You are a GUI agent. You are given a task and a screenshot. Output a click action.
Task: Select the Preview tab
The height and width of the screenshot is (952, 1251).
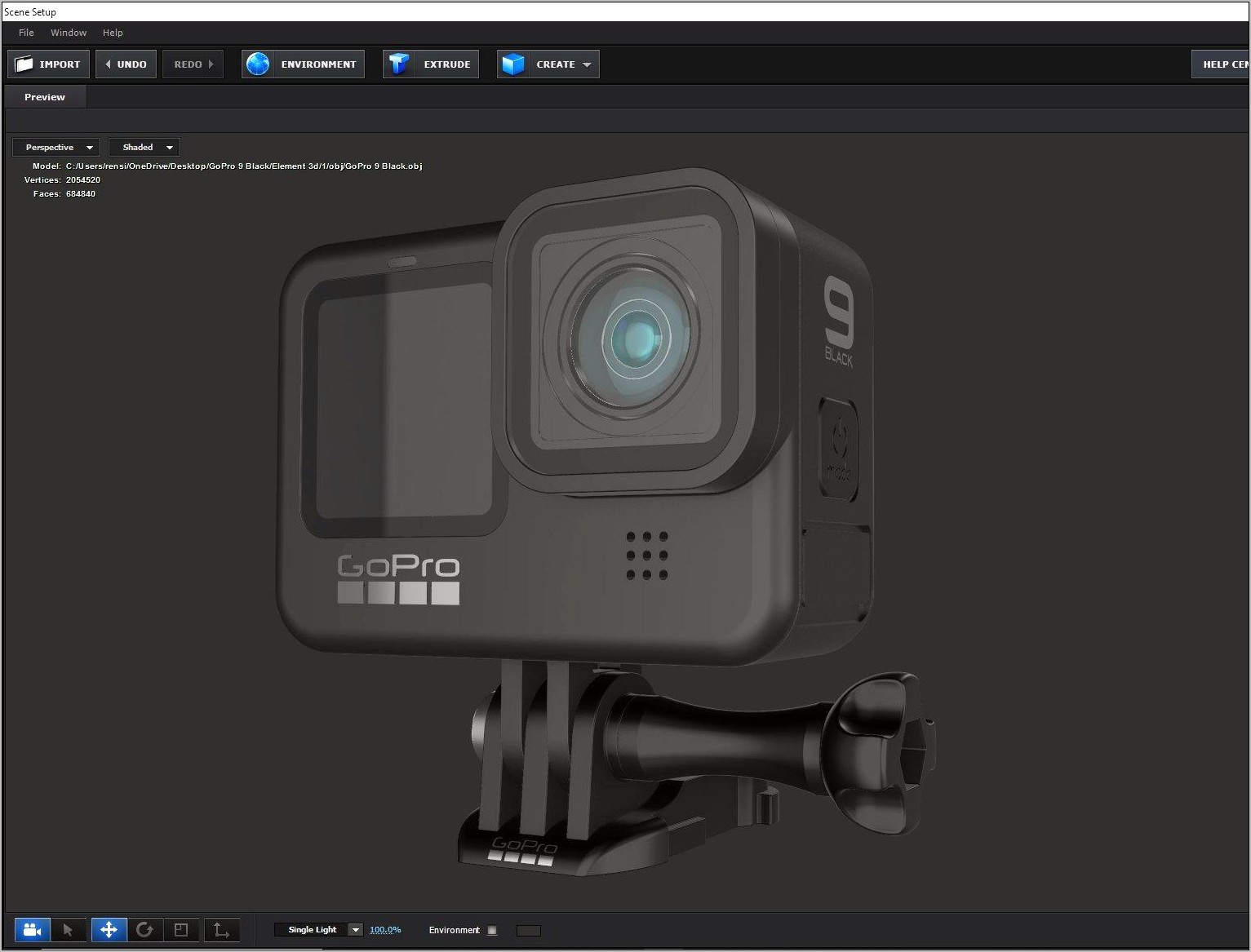[x=45, y=97]
